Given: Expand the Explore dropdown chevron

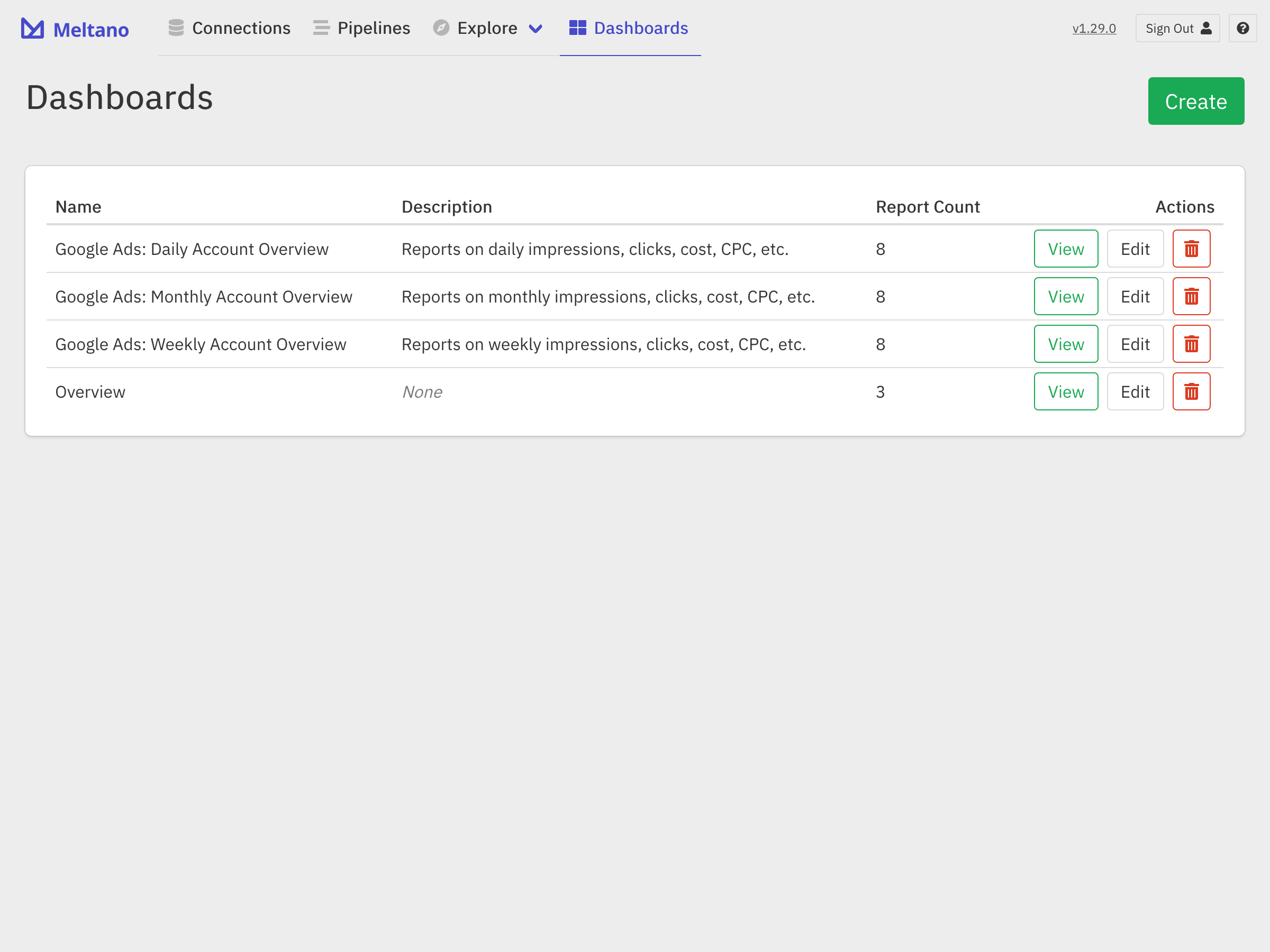Looking at the screenshot, I should pos(536,29).
